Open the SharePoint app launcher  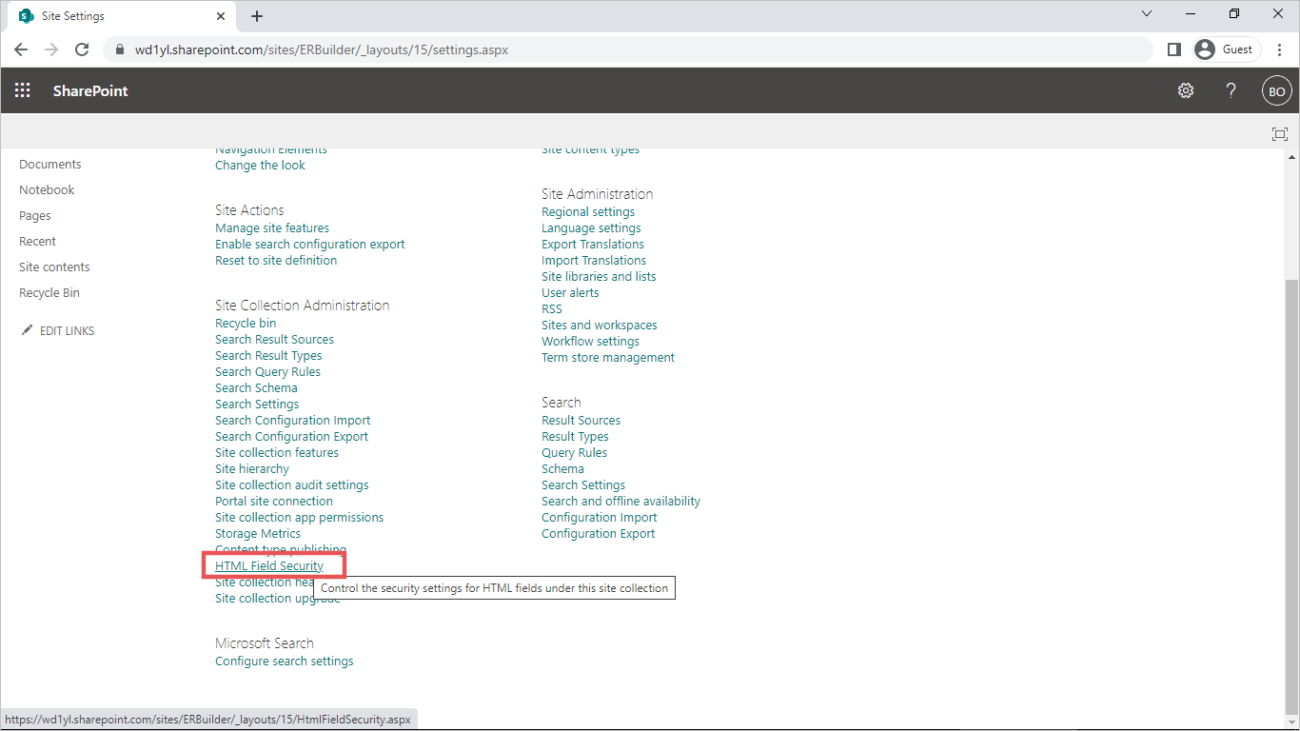pyautogui.click(x=22, y=90)
